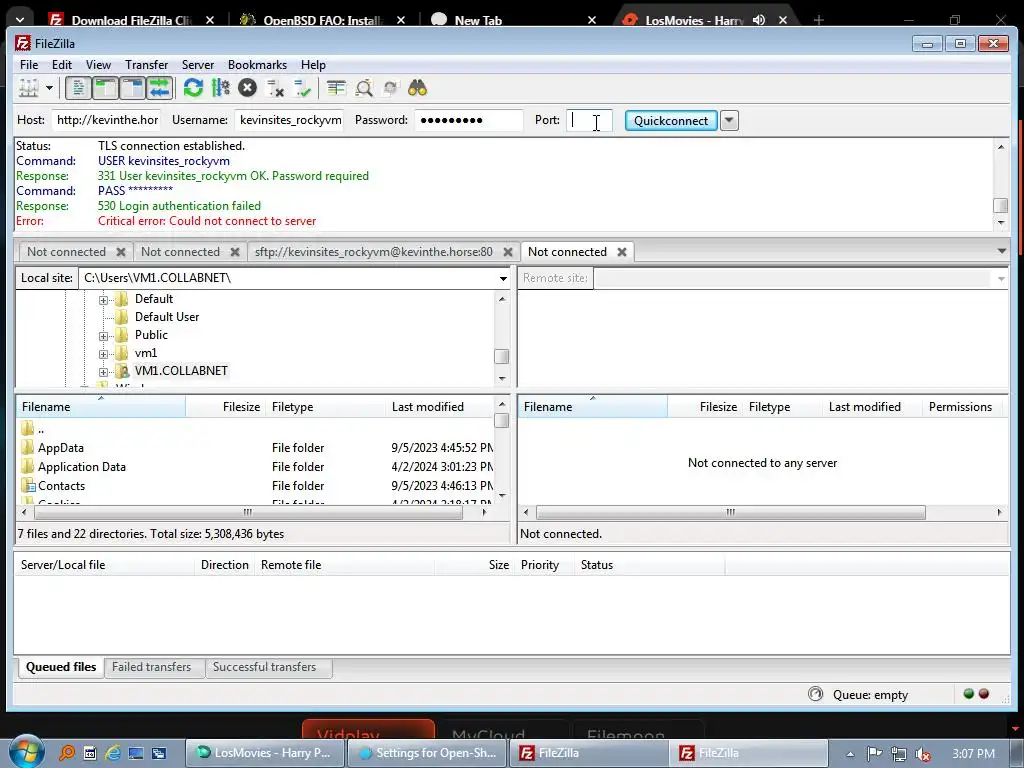The image size is (1024, 768).
Task: Reconnect to the last used server
Action: (302, 88)
